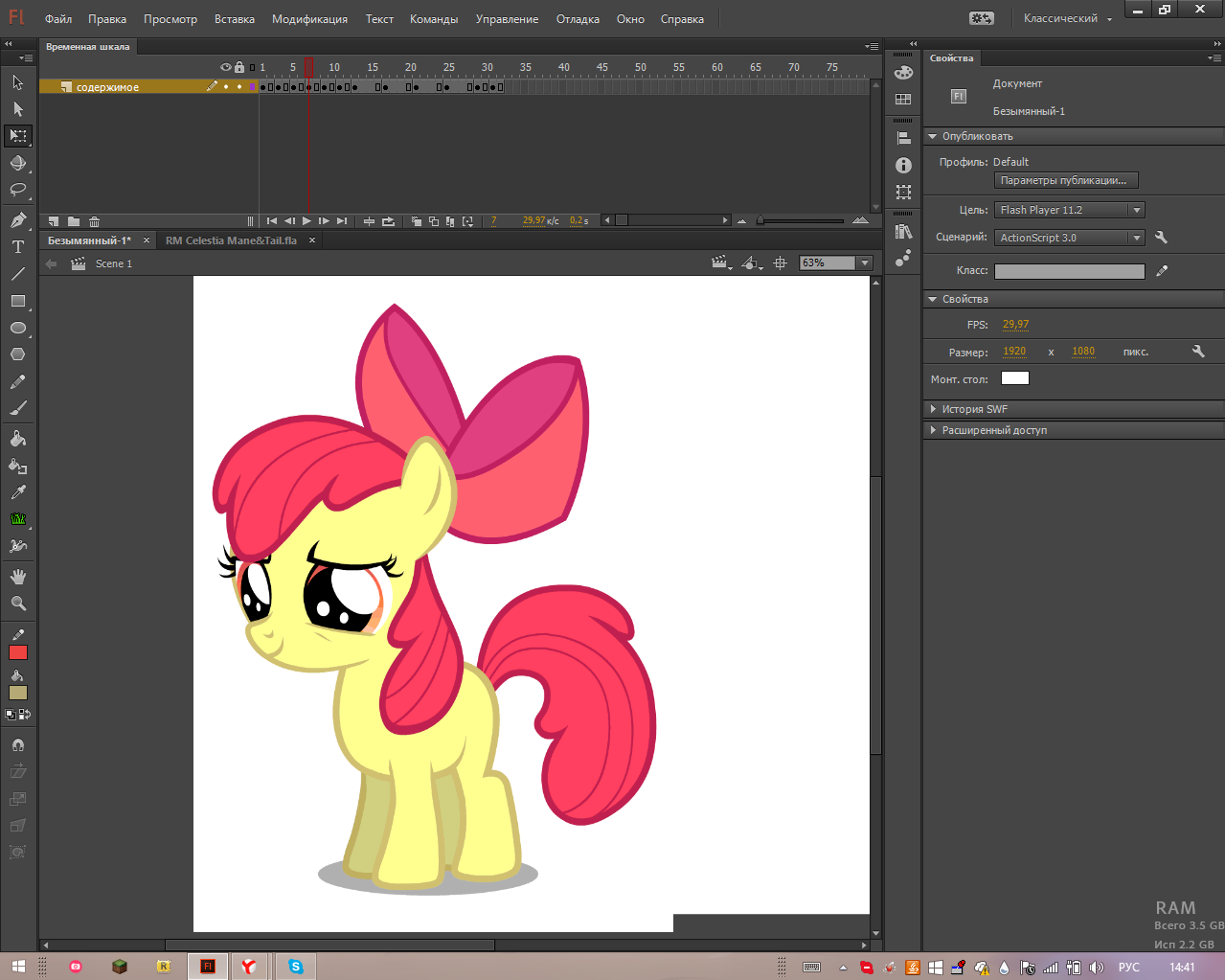The image size is (1225, 980).
Task: Click stage width value 1920
Action: point(1014,351)
